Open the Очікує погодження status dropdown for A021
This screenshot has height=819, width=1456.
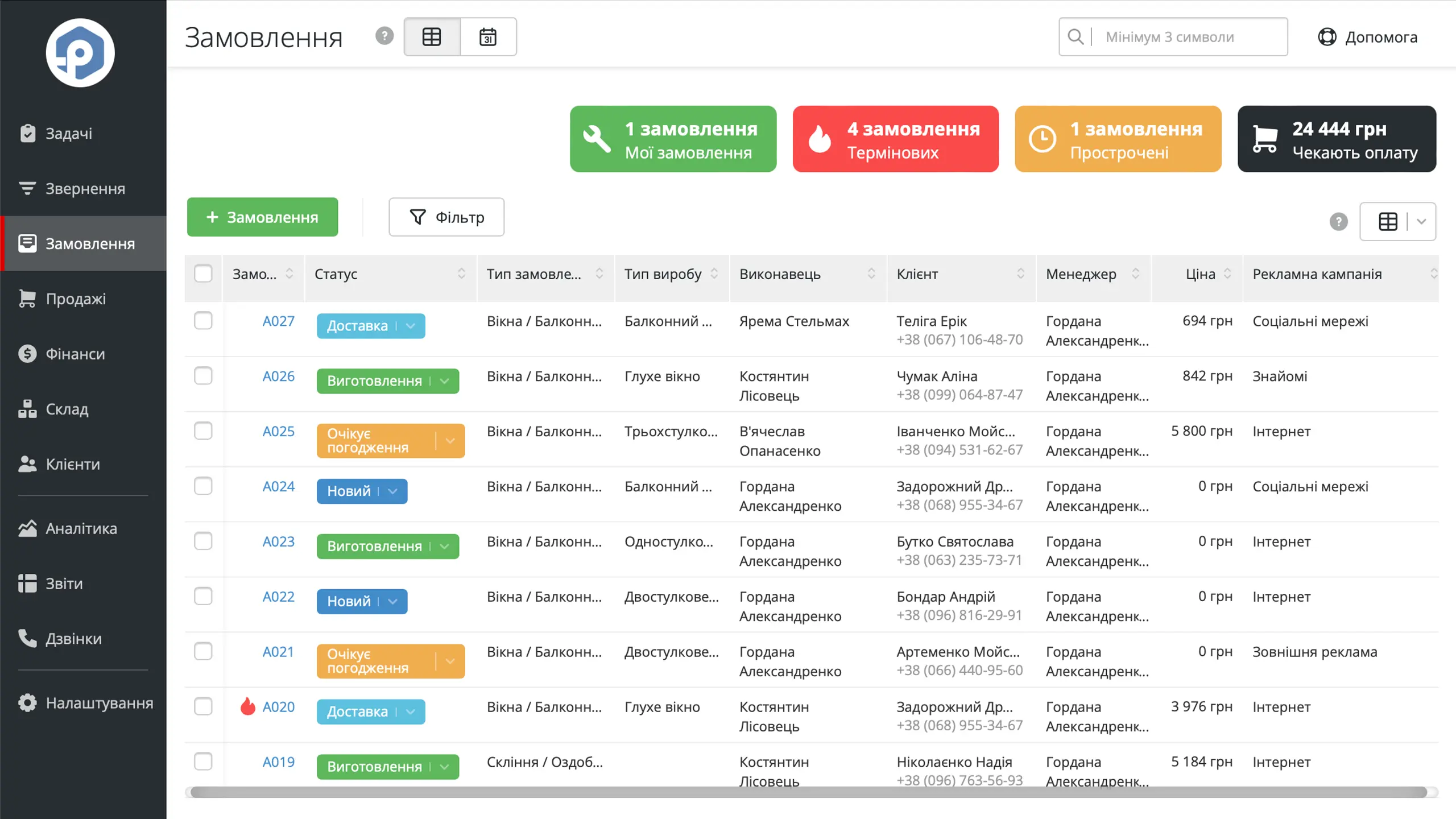tap(450, 661)
